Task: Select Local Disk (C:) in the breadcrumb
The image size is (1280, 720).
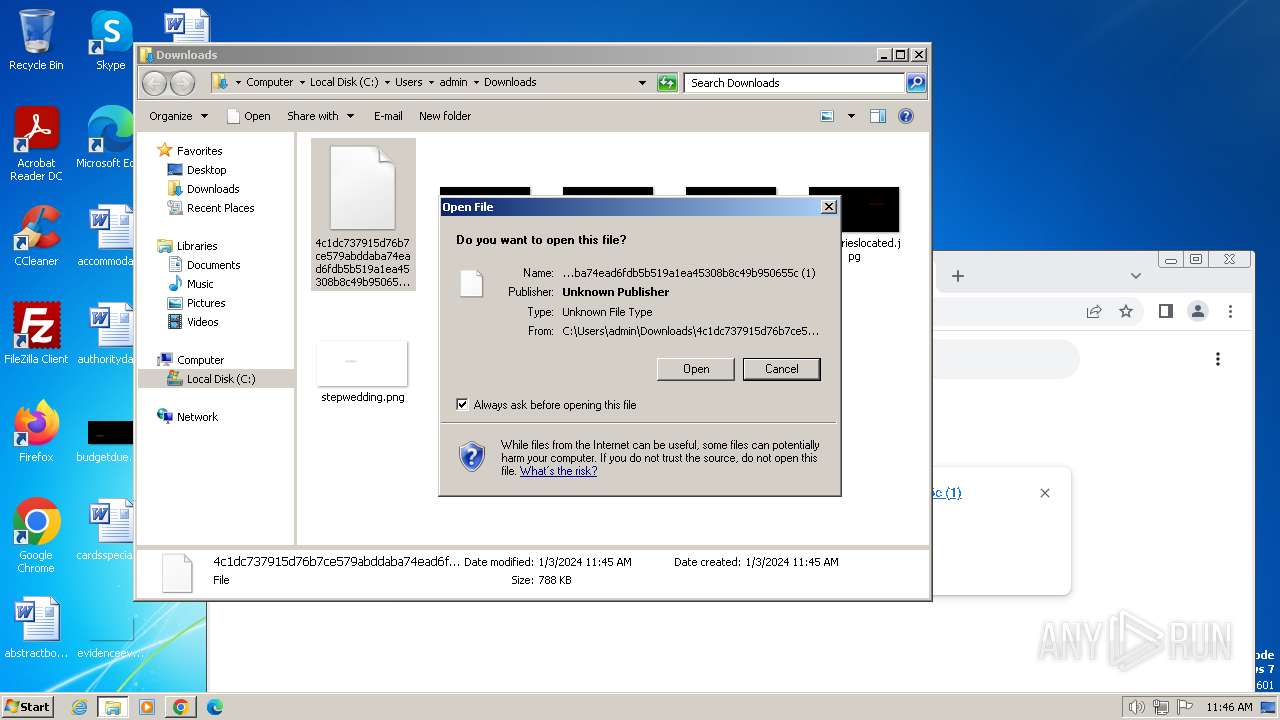Action: 344,82
